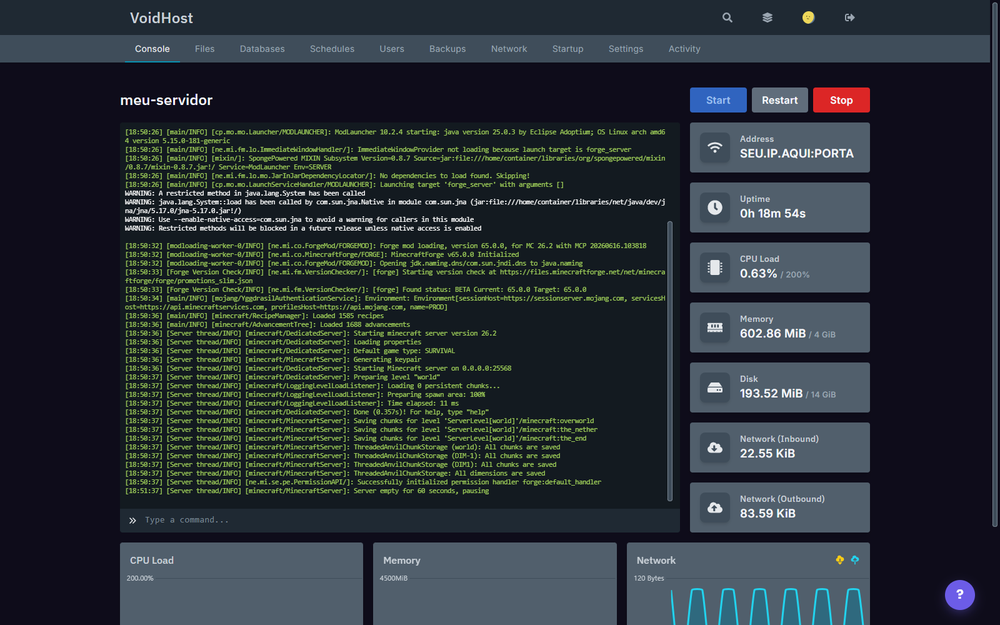Click the wifi icon on Address card

[715, 147]
